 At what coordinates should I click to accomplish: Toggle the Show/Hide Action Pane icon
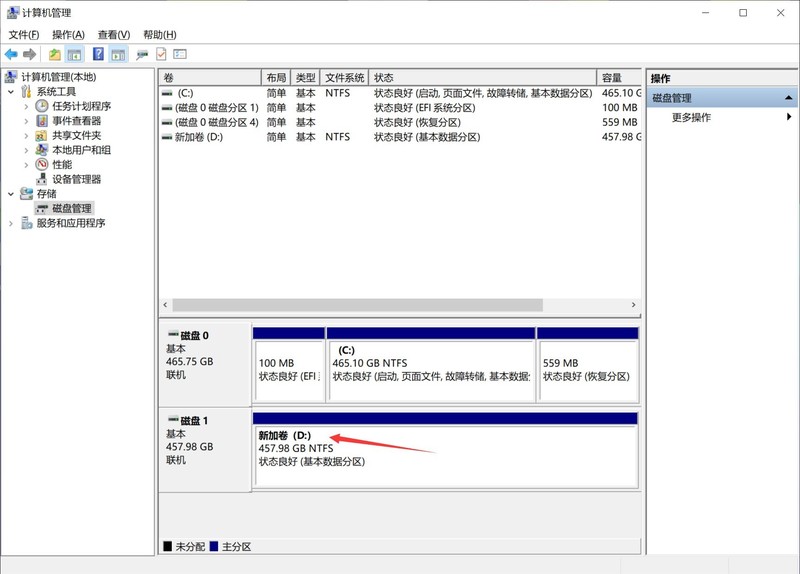click(118, 54)
